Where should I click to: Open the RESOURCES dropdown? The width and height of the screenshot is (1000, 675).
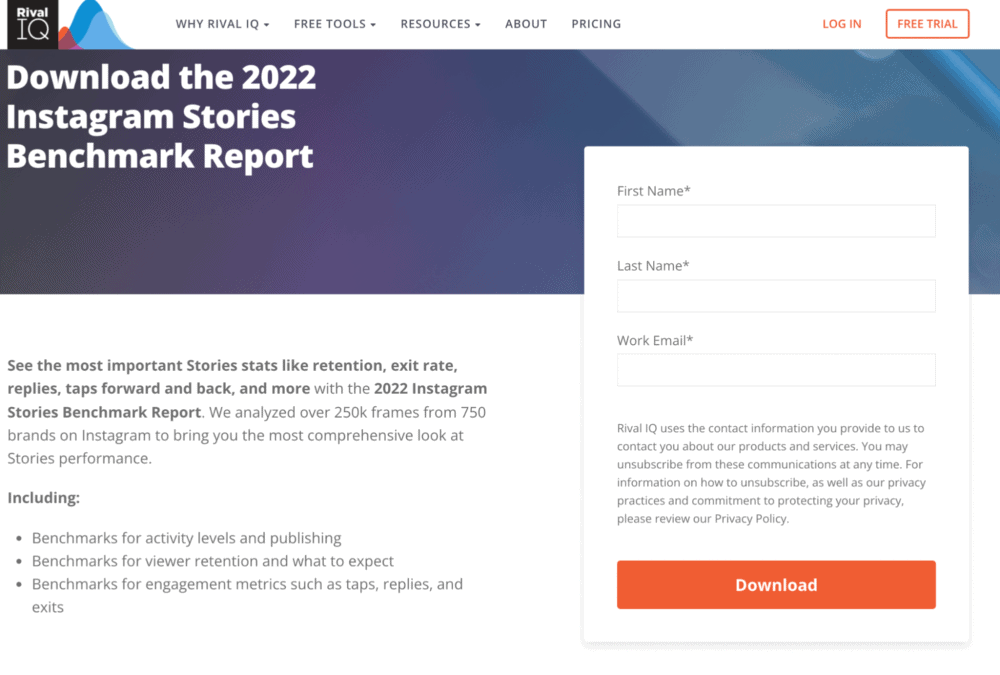[435, 23]
